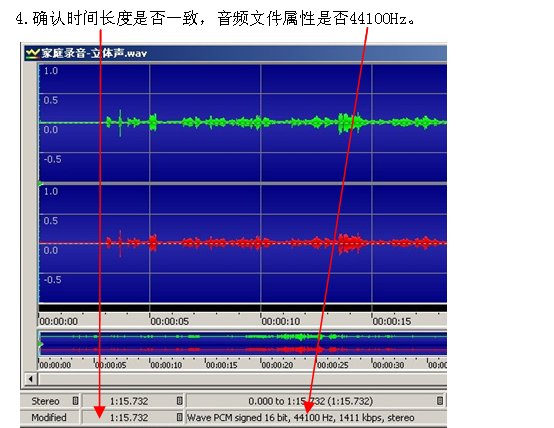Click the 00:00:10 mark on main ruler
Screen dimensions: 554x428
pyautogui.click(x=281, y=321)
